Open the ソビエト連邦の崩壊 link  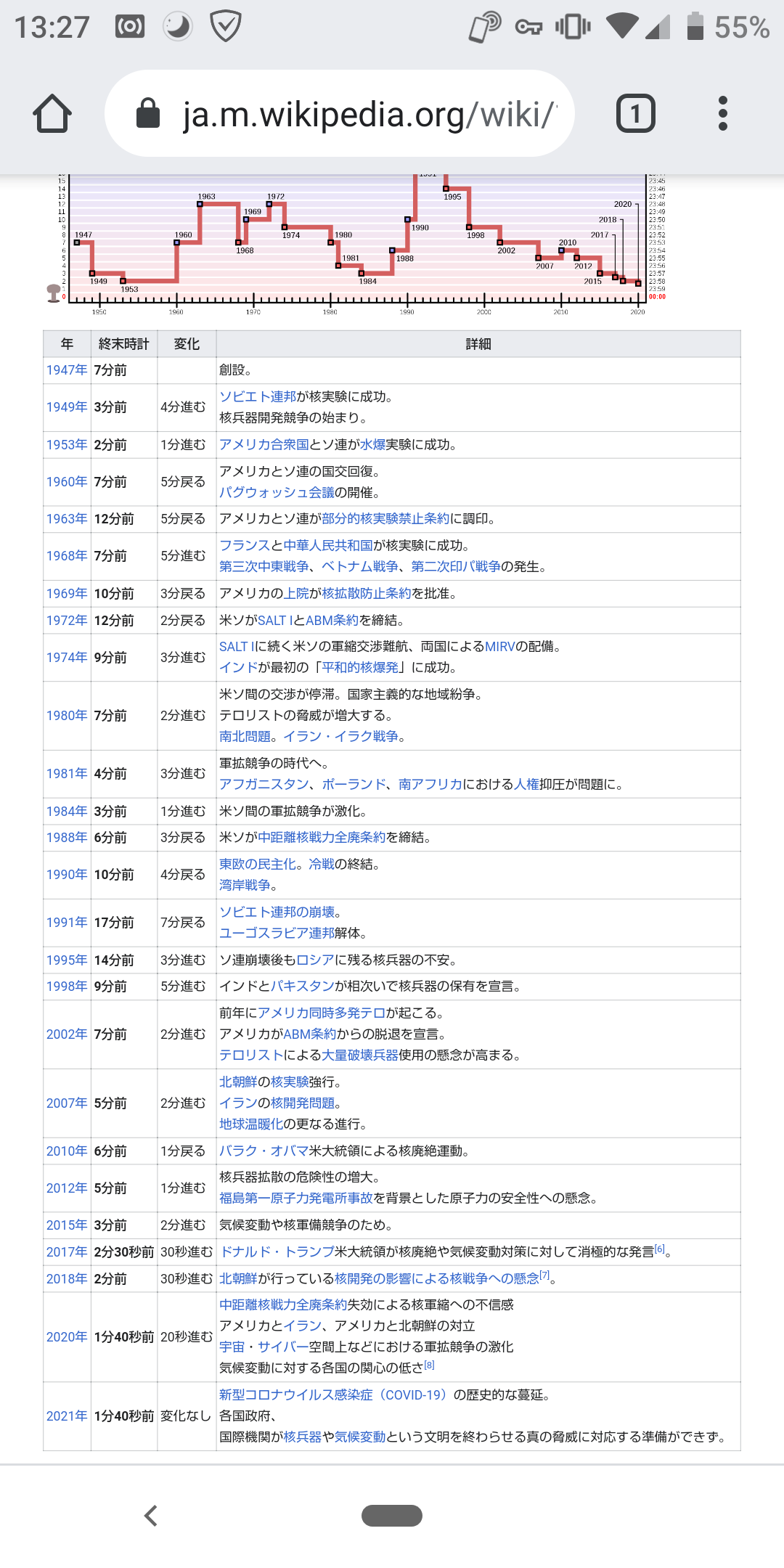tap(277, 912)
